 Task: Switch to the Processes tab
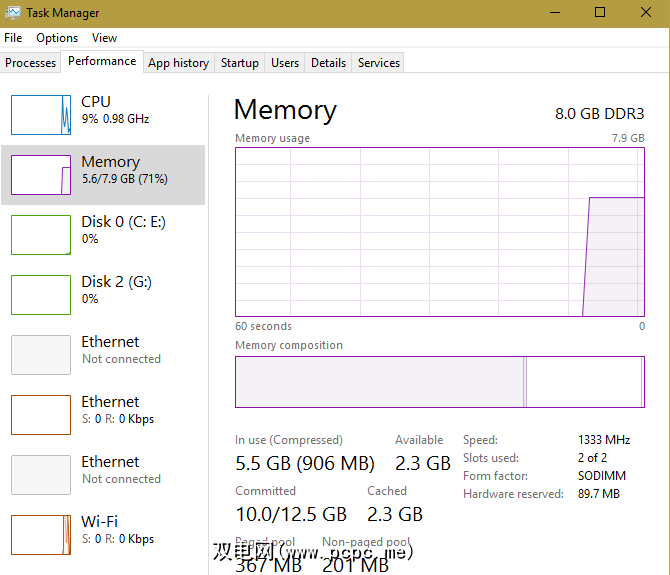pos(31,63)
